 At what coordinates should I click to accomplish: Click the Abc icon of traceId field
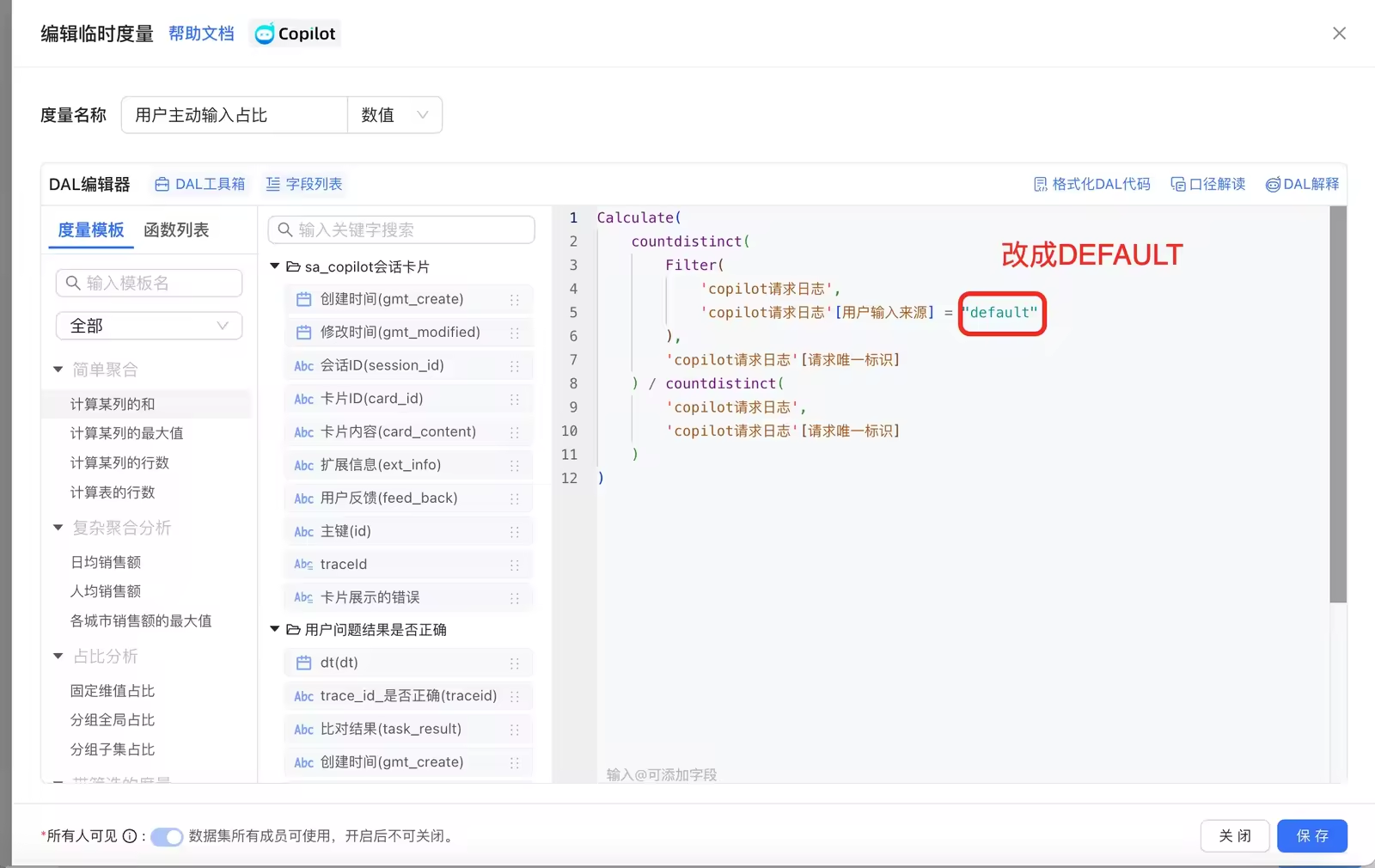[x=304, y=565]
